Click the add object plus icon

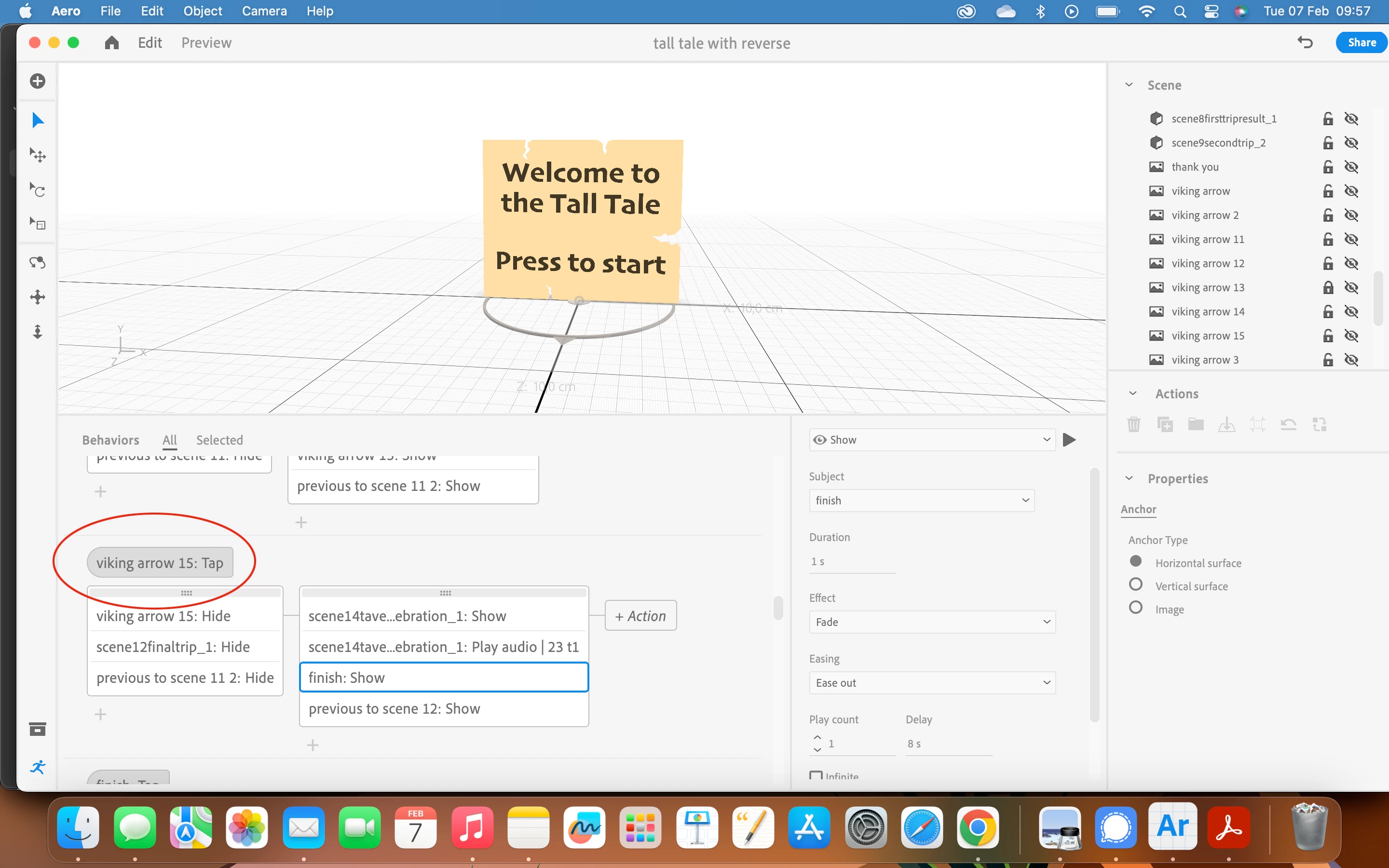pyautogui.click(x=38, y=81)
